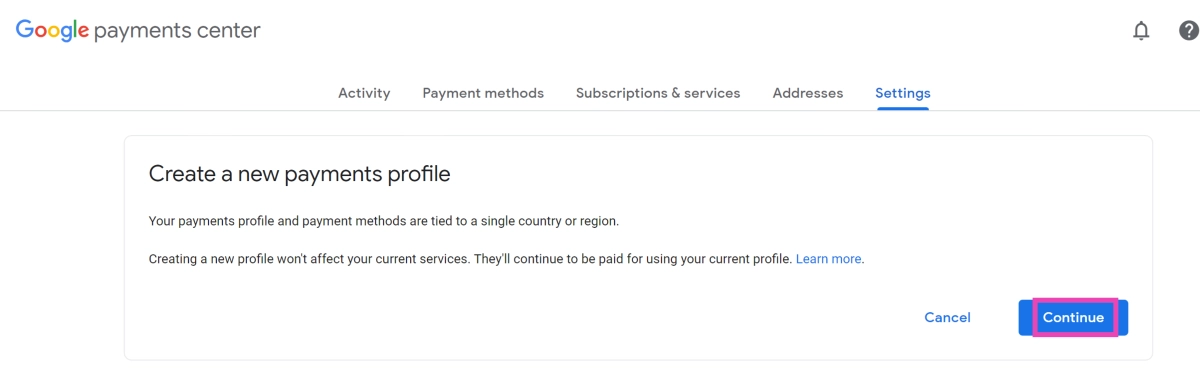Click the word 'methods' in Payment methods
The image size is (1200, 373).
[514, 93]
